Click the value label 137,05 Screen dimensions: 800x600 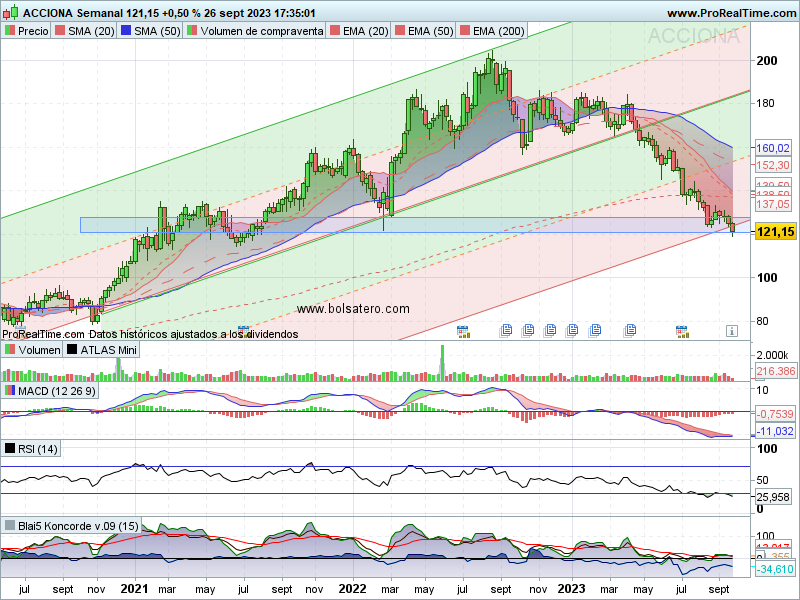pyautogui.click(x=772, y=204)
